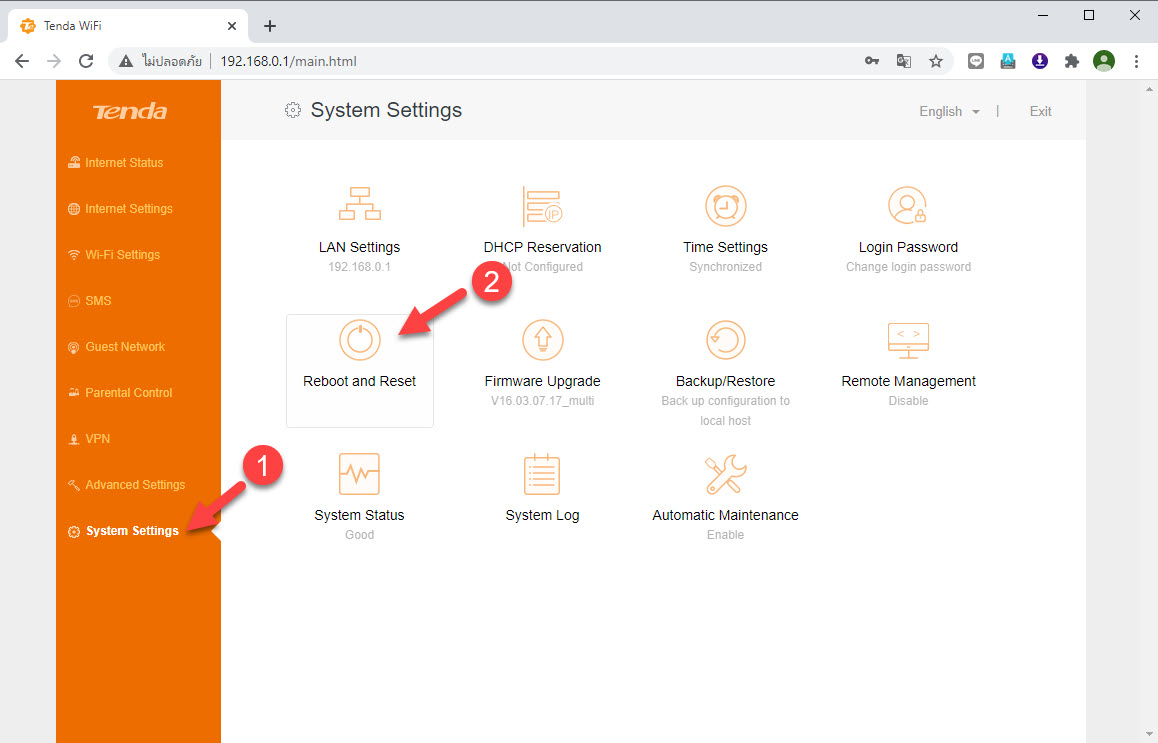Open the Extensions puzzle icon
1158x743 pixels.
(x=1072, y=61)
